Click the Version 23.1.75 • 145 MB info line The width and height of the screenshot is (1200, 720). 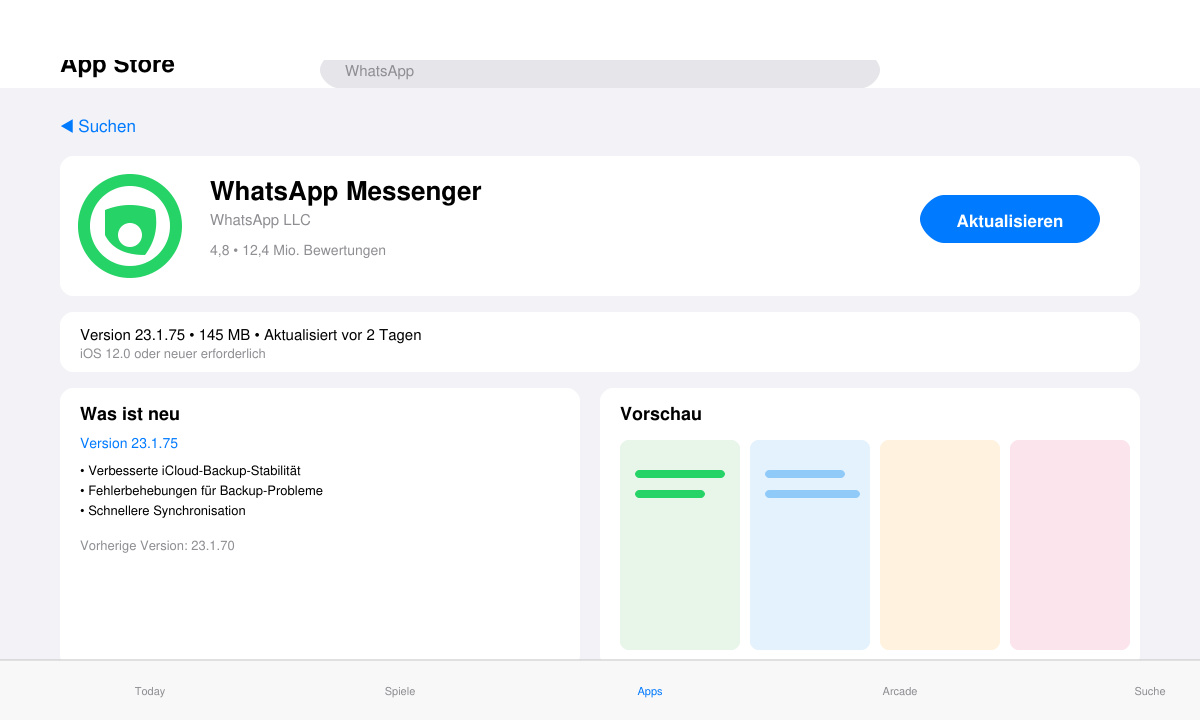point(251,335)
